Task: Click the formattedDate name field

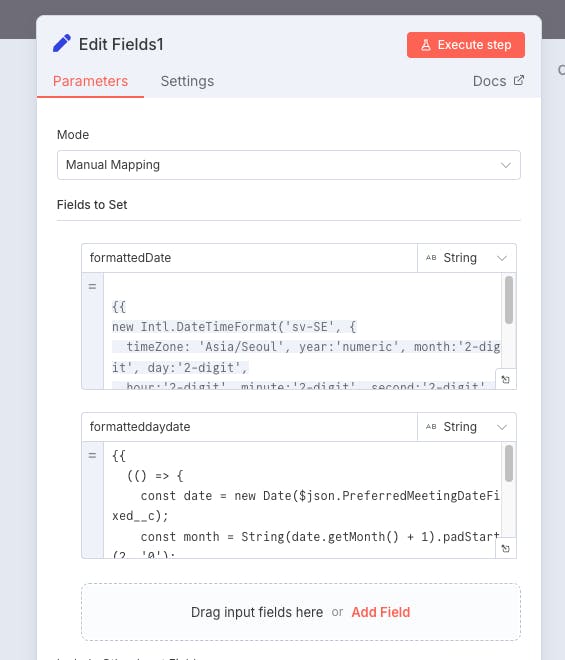Action: pos(249,258)
